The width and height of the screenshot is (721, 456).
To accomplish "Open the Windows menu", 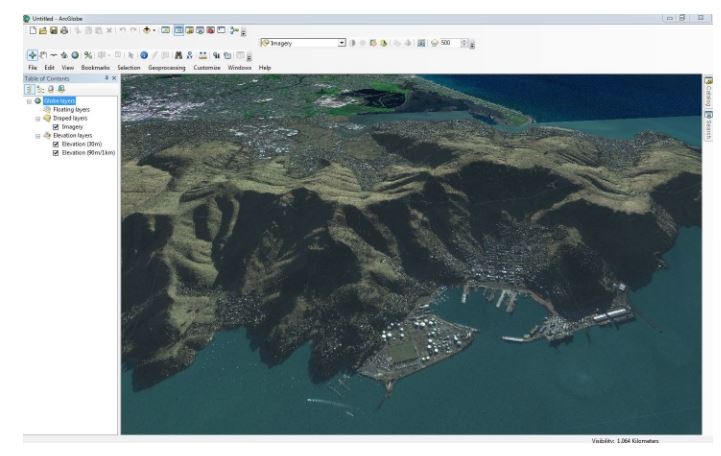I will [x=240, y=68].
